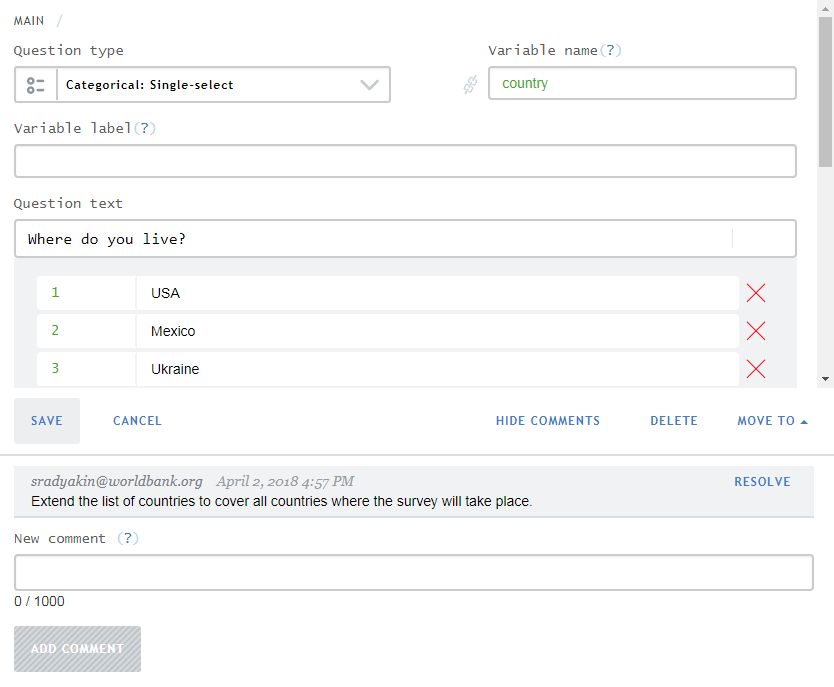This screenshot has height=687, width=834.
Task: Click the Variable label input field
Action: coord(405,161)
